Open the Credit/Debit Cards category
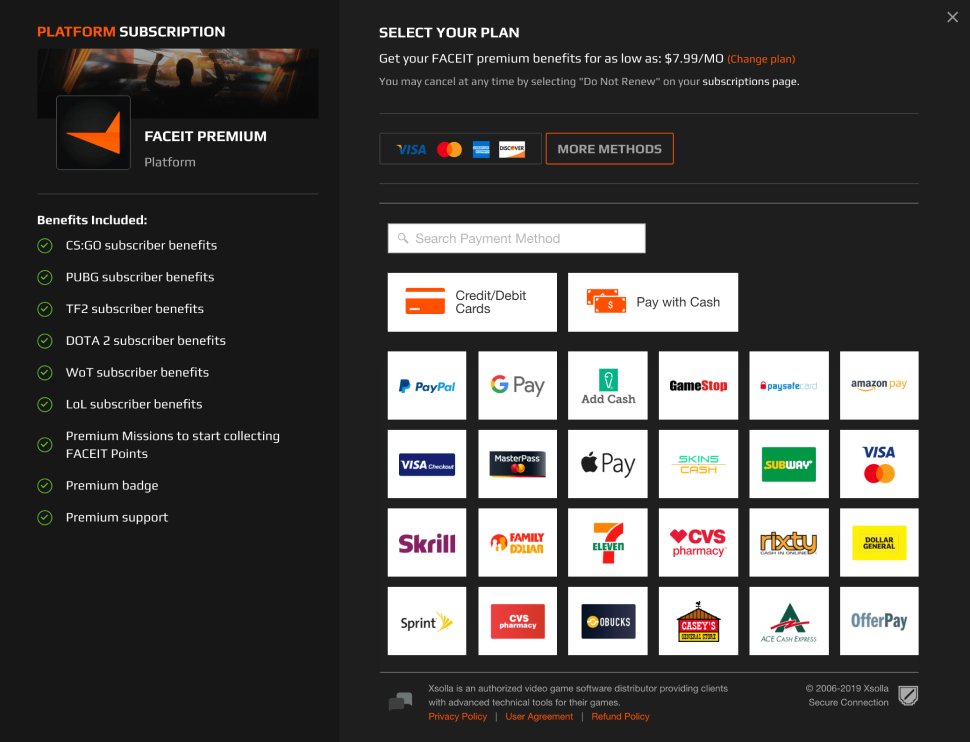The image size is (970, 742). point(471,301)
